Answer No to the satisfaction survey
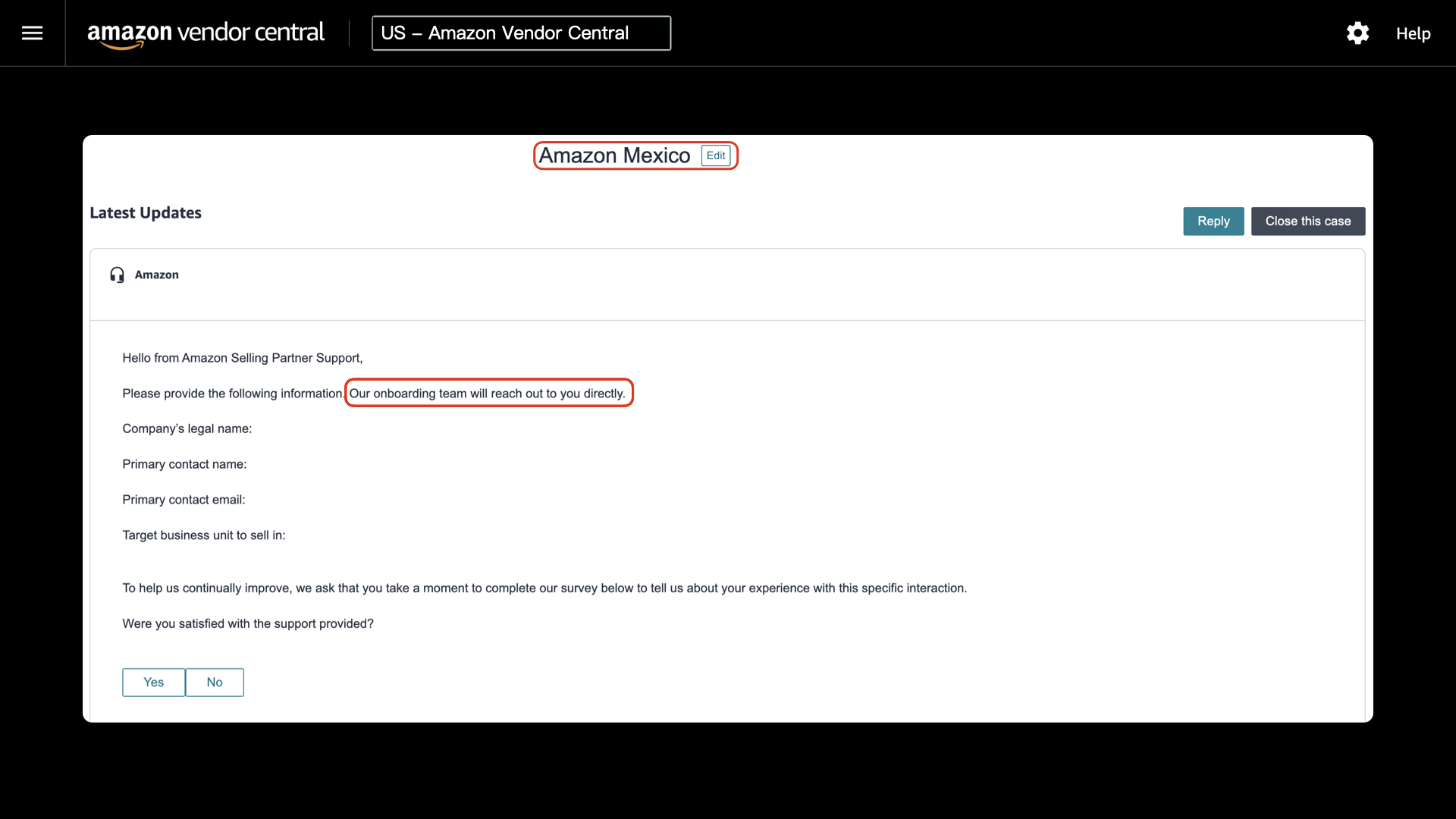The width and height of the screenshot is (1456, 819). click(x=215, y=682)
